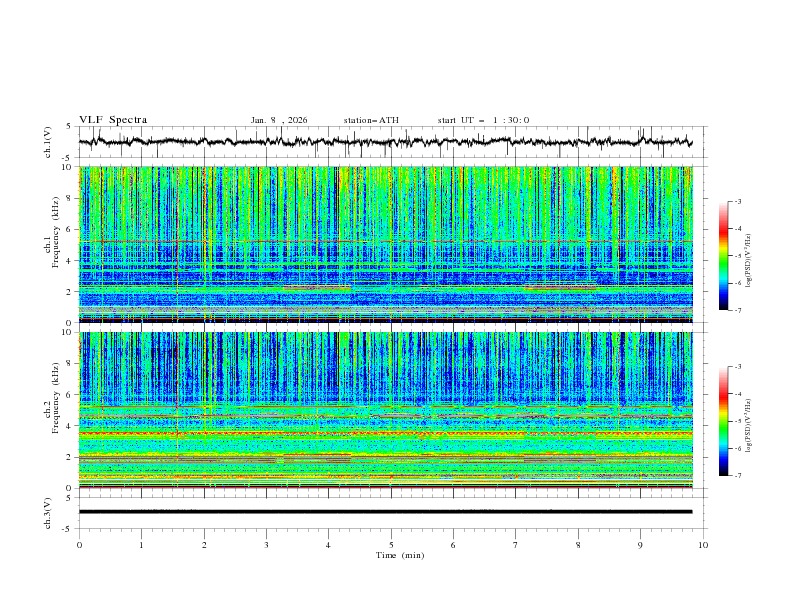Click the "-7" tick on ch.1 colorbar
Viewport: 792px width, 612px height.
click(x=737, y=310)
